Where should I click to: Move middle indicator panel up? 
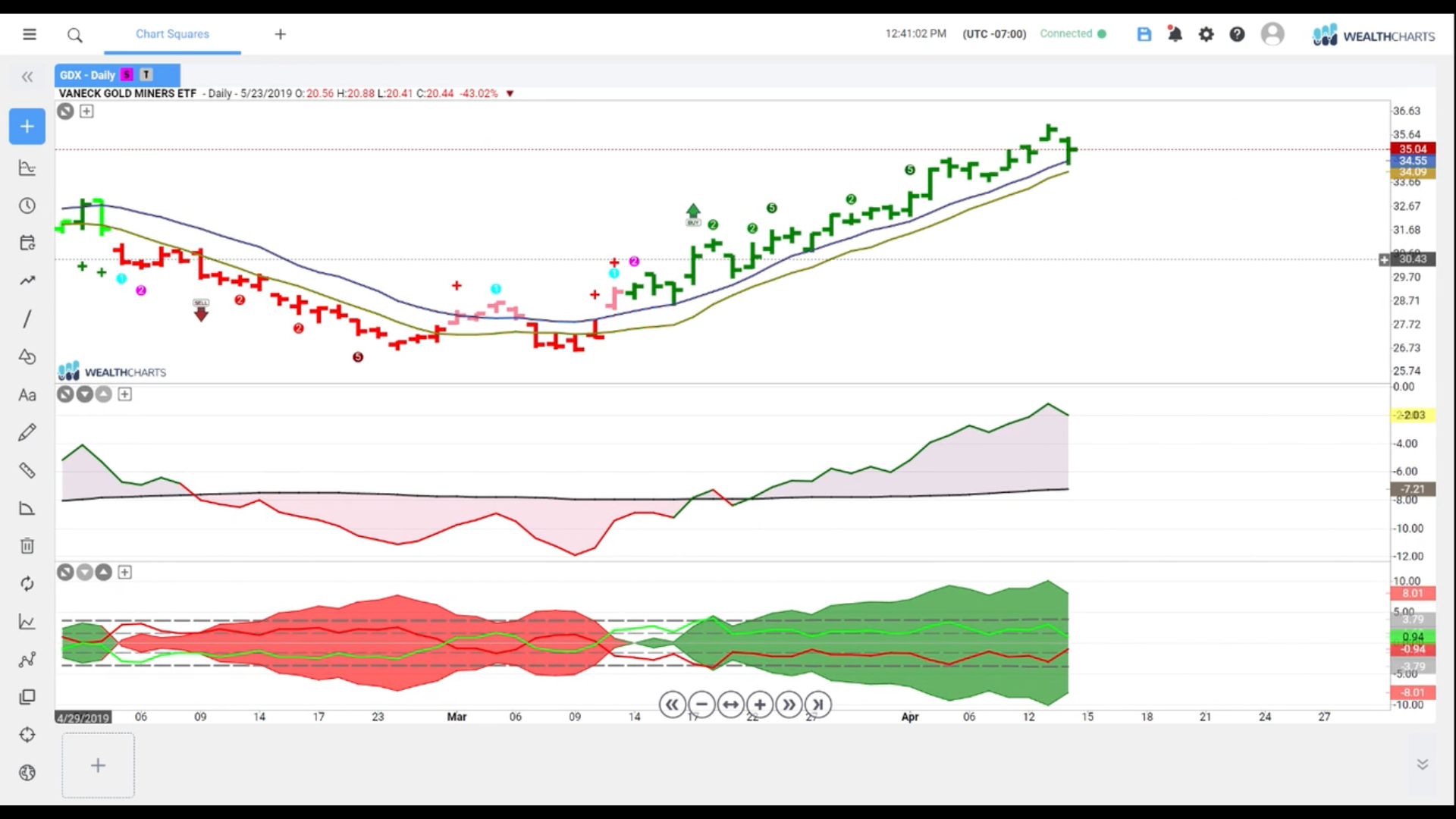(x=104, y=394)
